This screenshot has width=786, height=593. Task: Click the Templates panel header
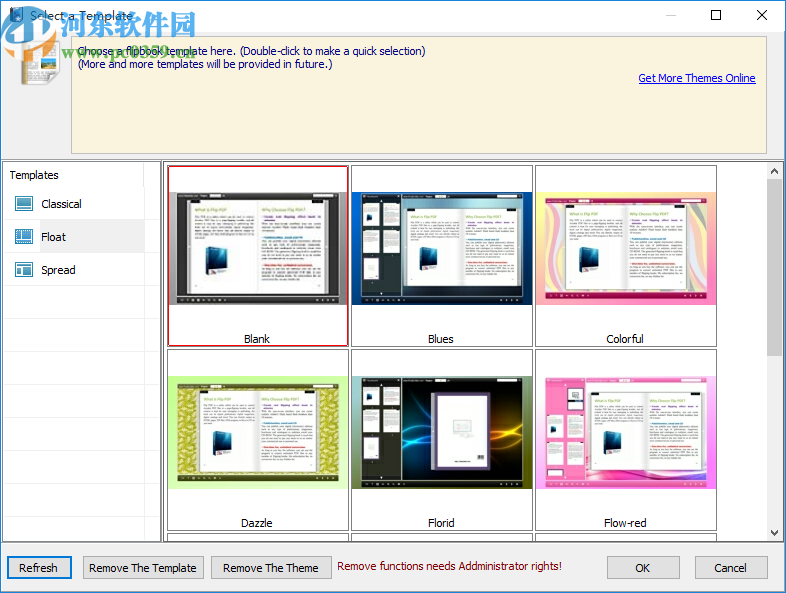point(34,175)
